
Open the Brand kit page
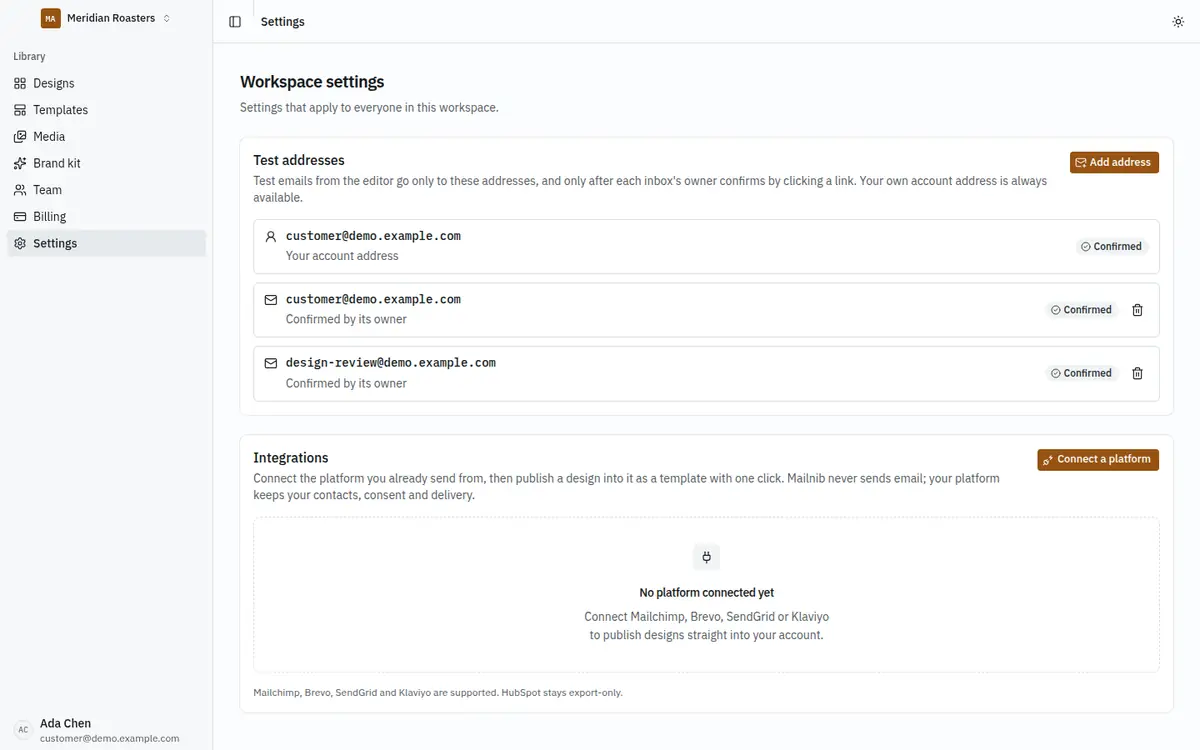pos(106,163)
